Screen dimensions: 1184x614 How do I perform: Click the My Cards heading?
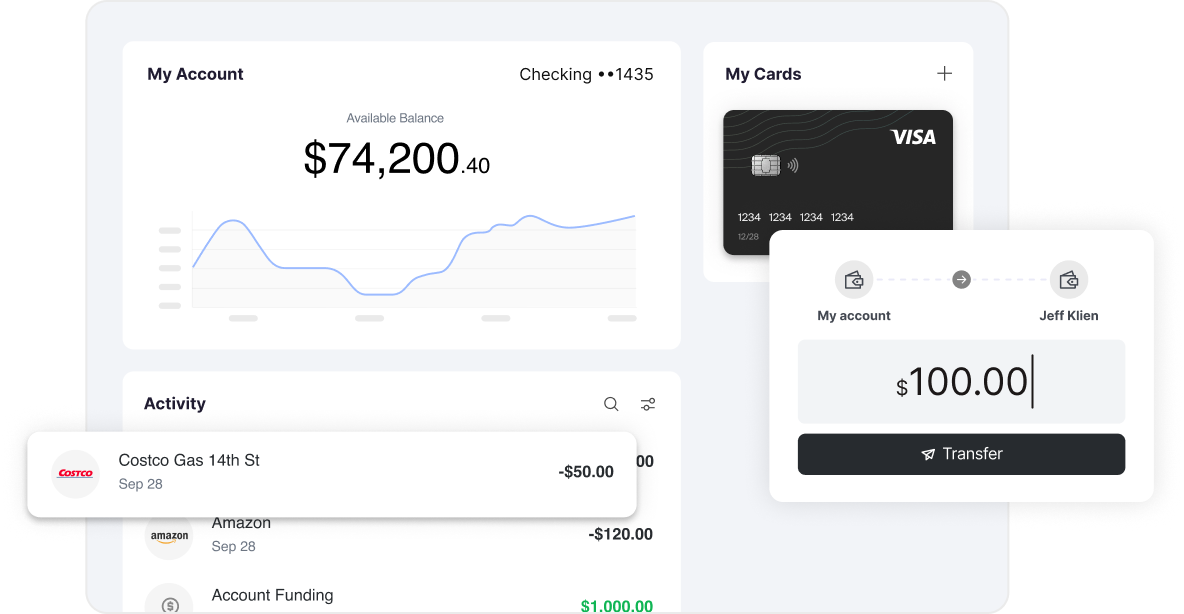pos(763,74)
